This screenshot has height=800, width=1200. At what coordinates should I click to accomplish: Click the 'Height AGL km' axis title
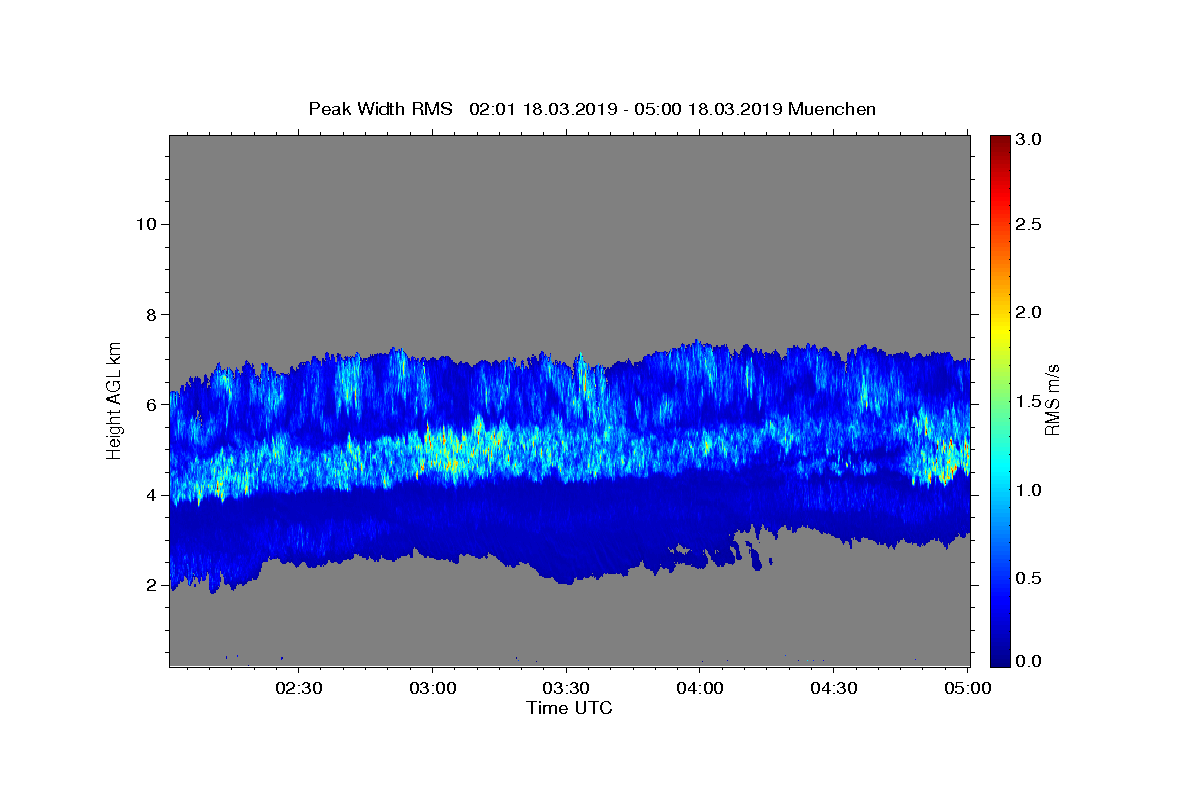[x=114, y=400]
